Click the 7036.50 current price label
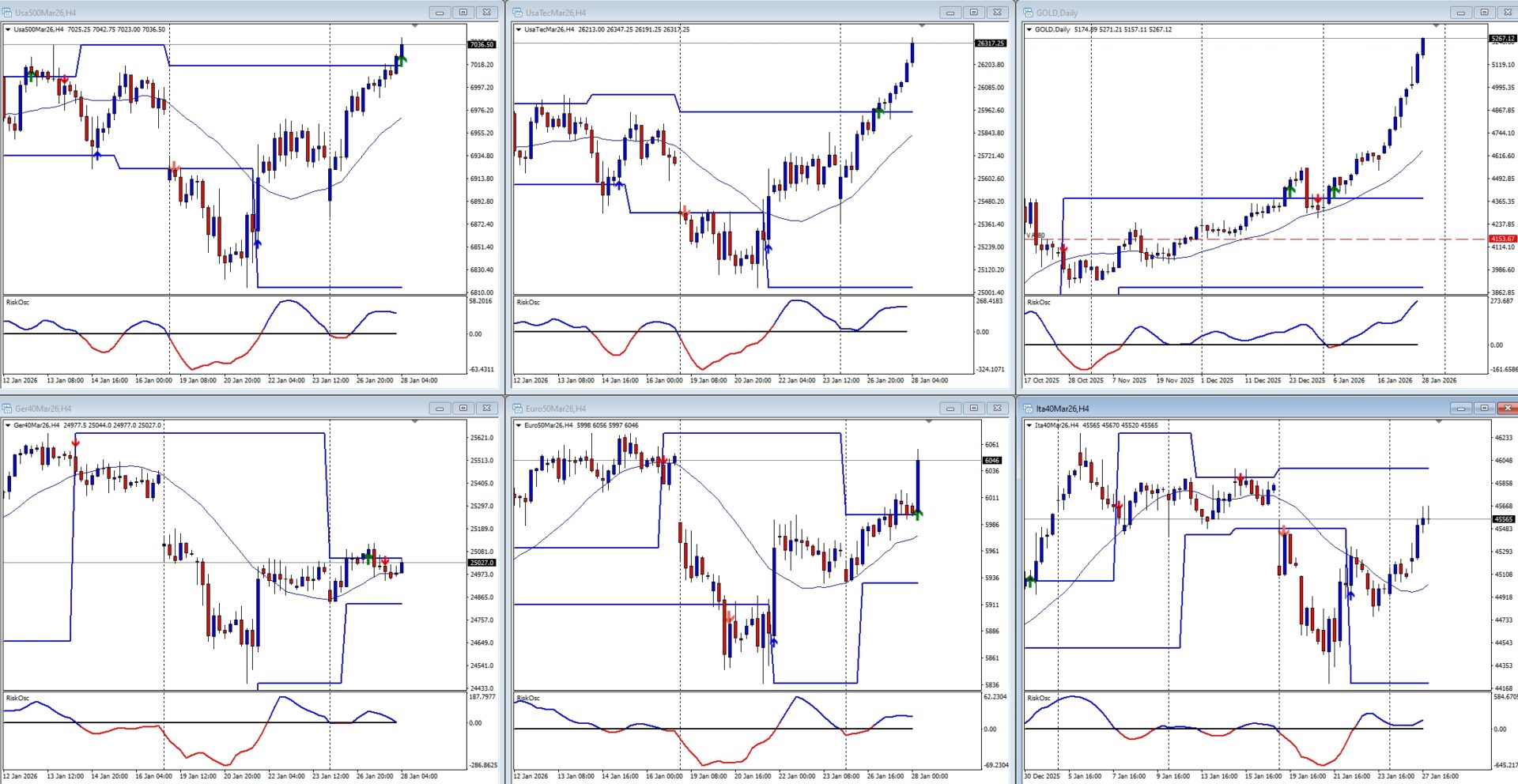 pyautogui.click(x=481, y=44)
